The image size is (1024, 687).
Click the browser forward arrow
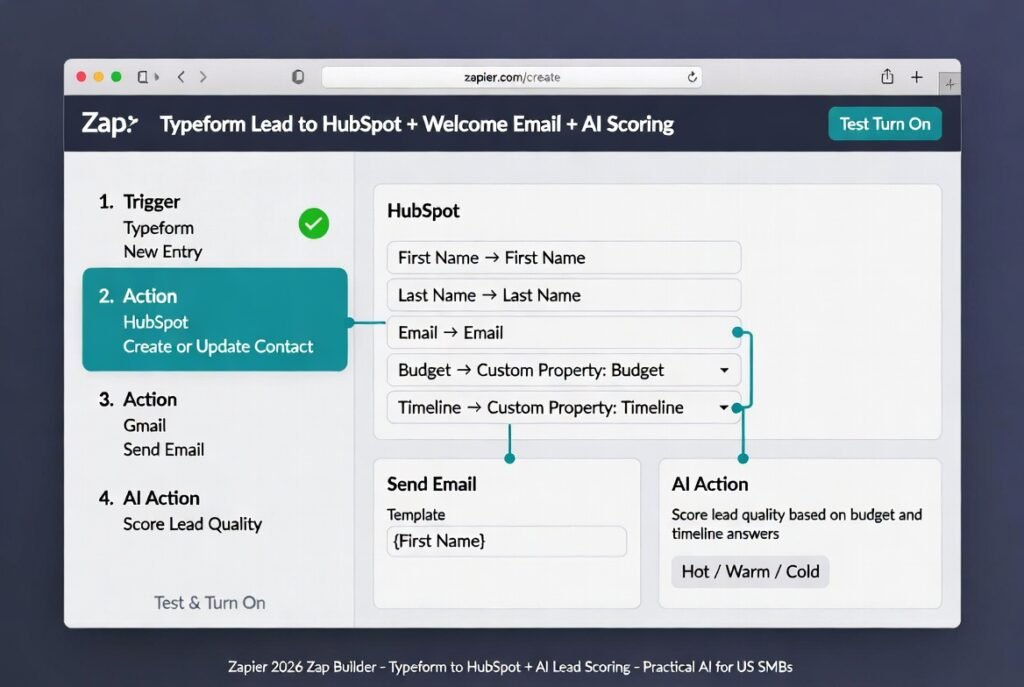pyautogui.click(x=203, y=76)
